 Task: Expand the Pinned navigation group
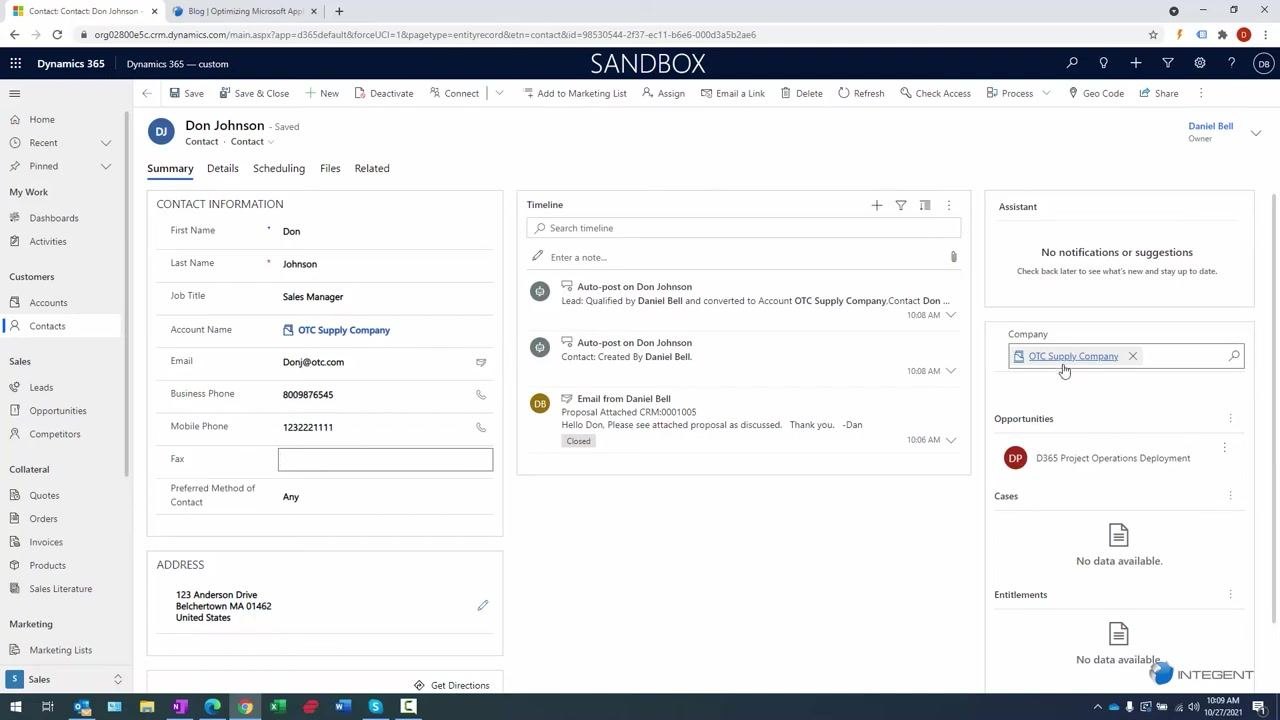[106, 166]
